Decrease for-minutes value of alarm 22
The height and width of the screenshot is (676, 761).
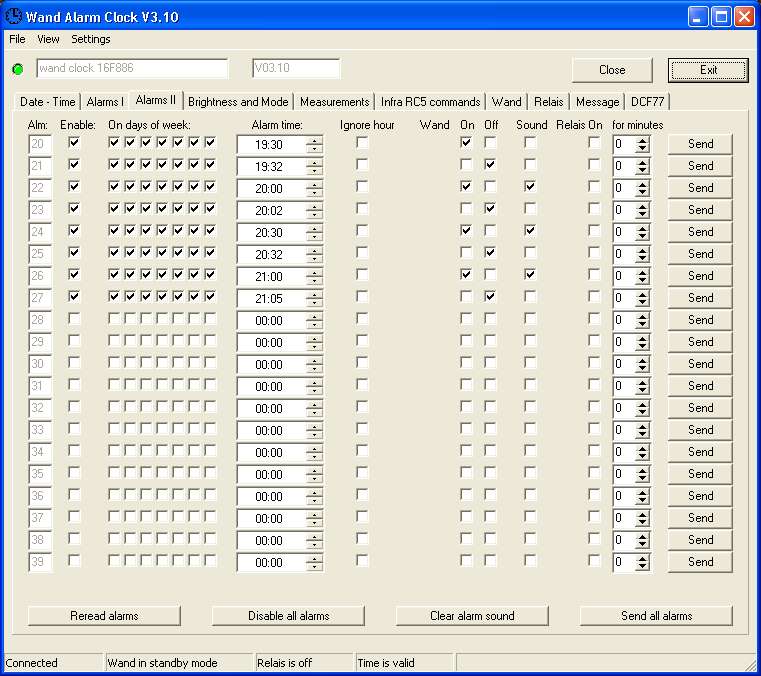(643, 193)
